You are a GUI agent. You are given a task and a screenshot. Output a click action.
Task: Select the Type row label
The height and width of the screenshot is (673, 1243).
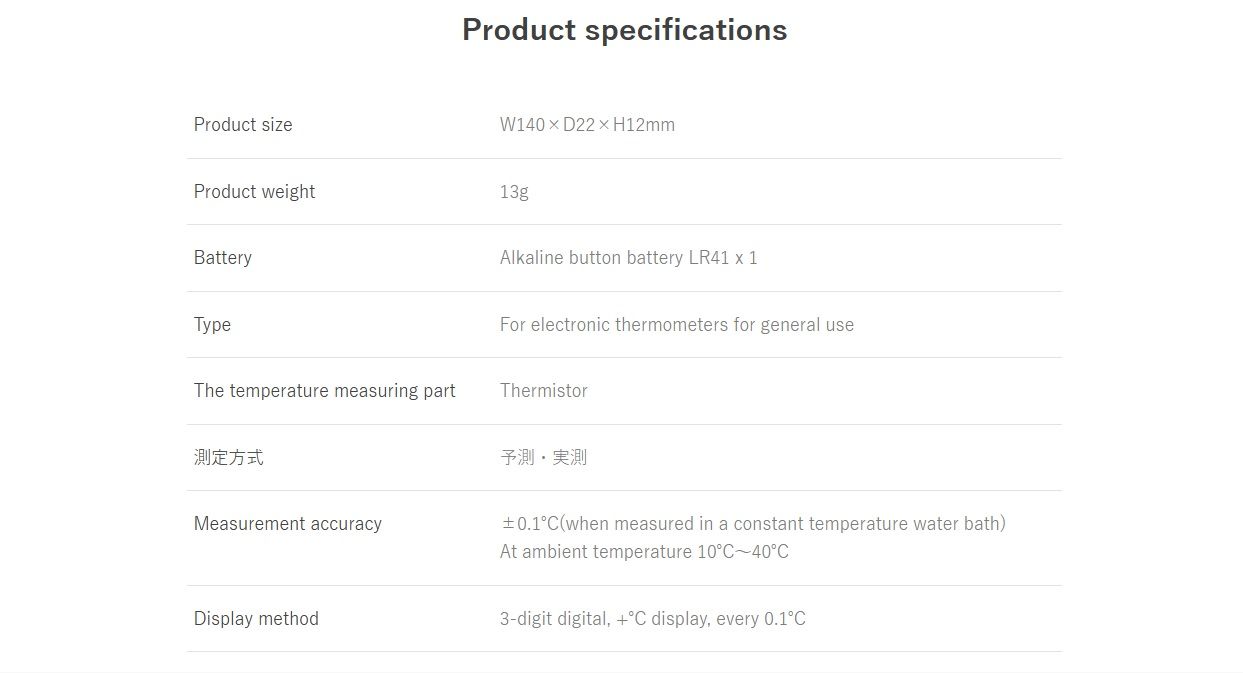(212, 325)
